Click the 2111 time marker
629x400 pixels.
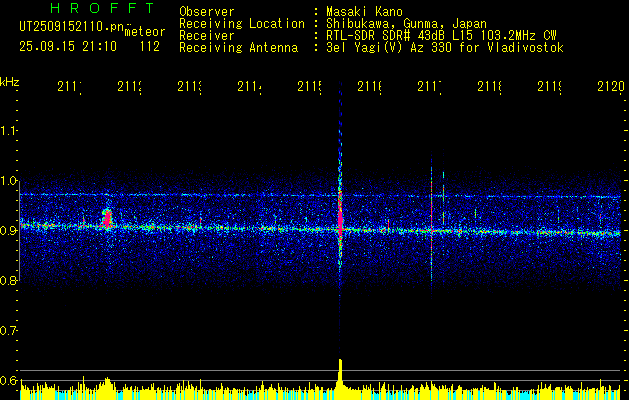[x=69, y=86]
